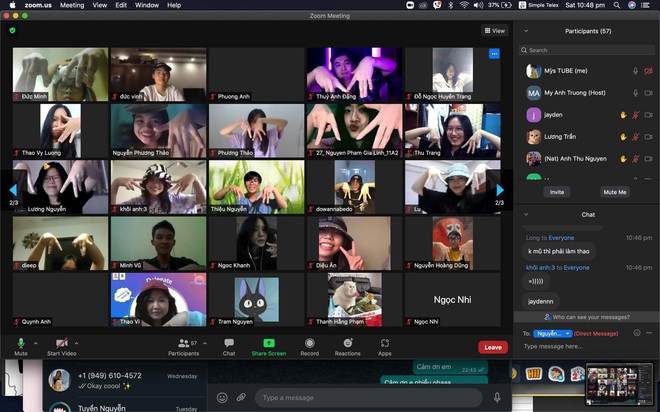
Task: Open the +1 (949) 610-4572 conversation
Action: (x=125, y=380)
